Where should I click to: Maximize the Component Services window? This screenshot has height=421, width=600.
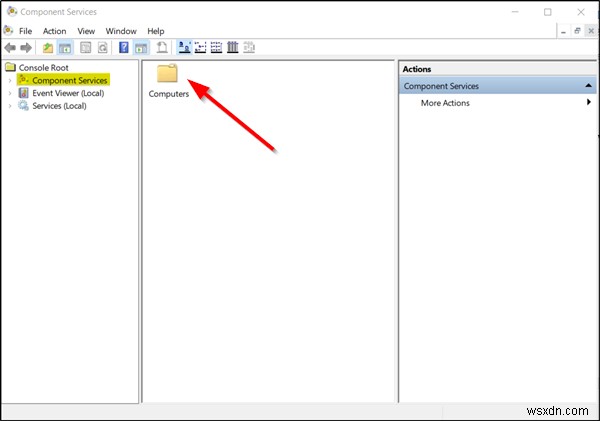pos(548,12)
